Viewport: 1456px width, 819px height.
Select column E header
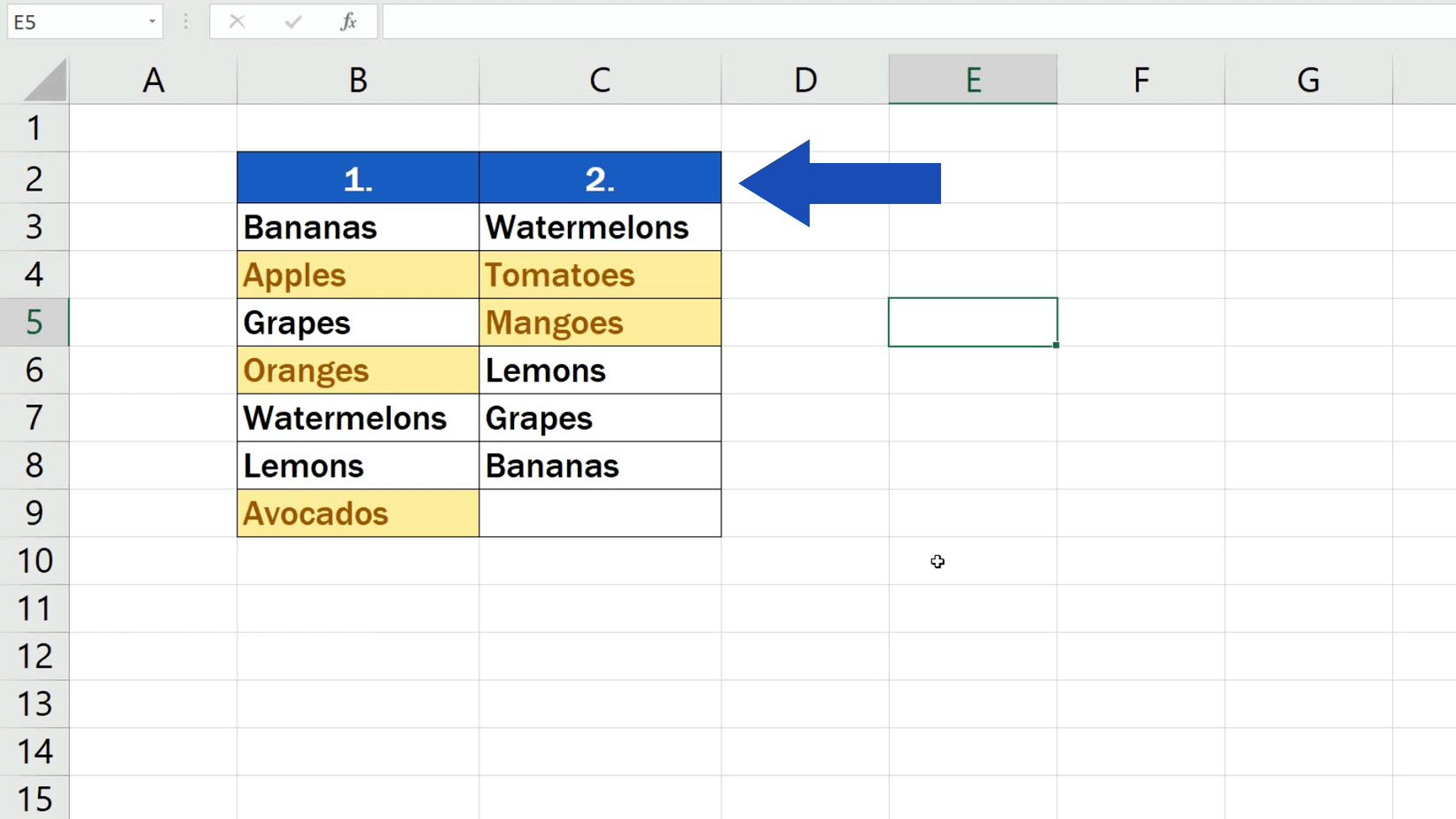tap(972, 79)
